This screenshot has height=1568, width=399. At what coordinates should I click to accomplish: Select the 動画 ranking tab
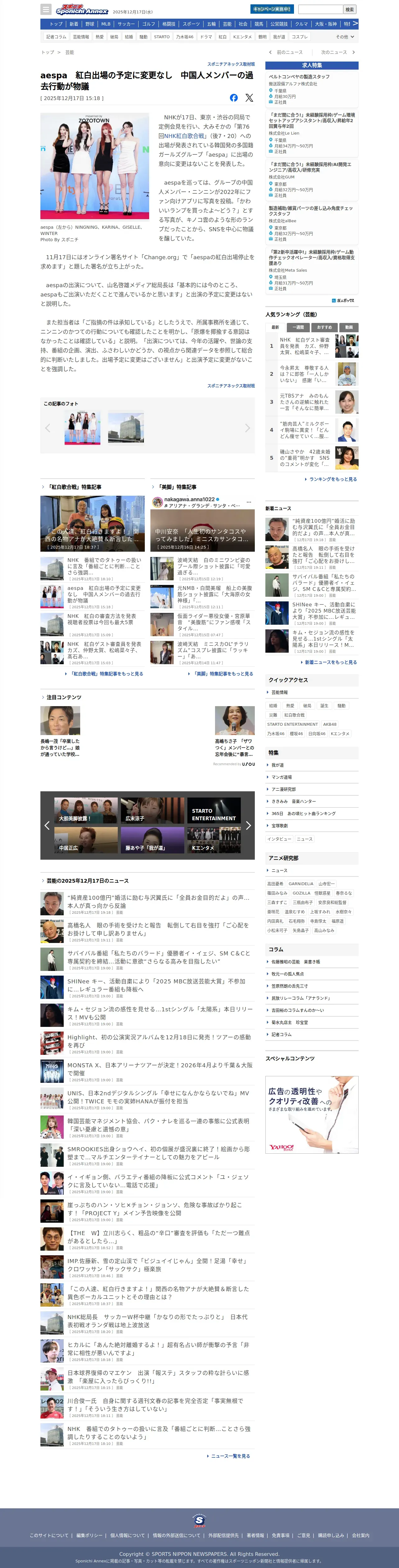coord(349,328)
